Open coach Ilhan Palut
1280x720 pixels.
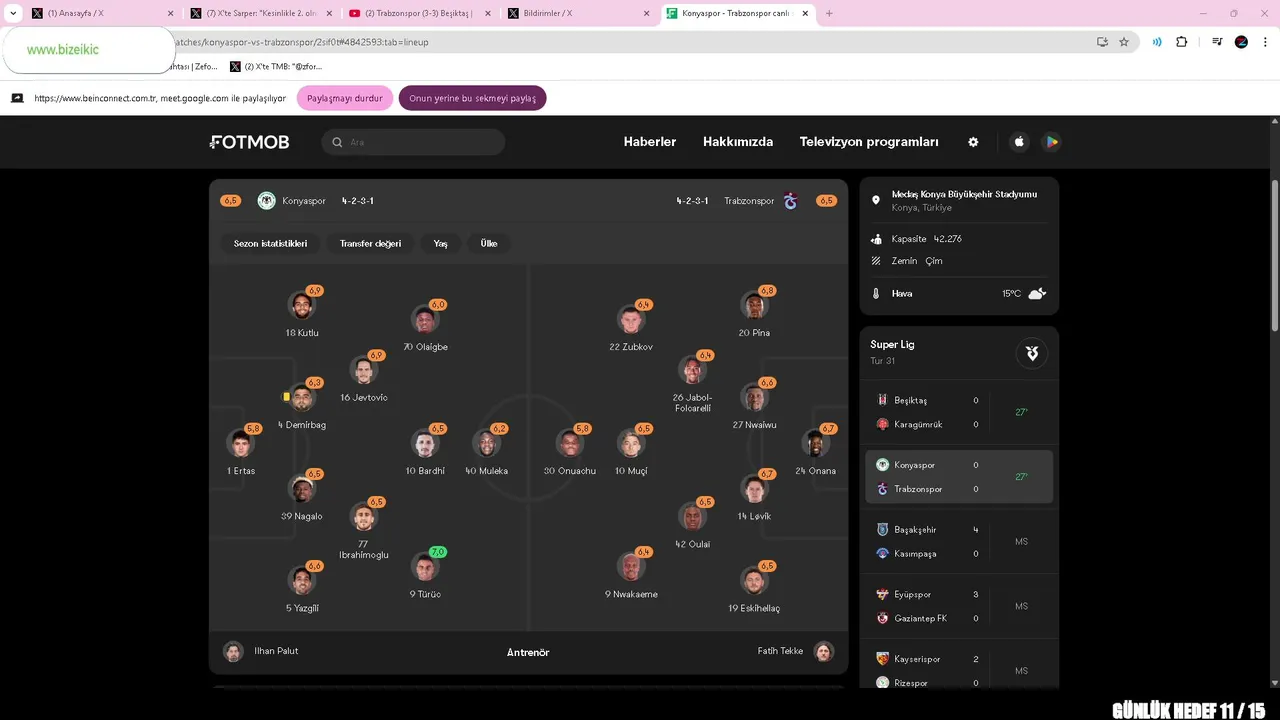pos(261,652)
